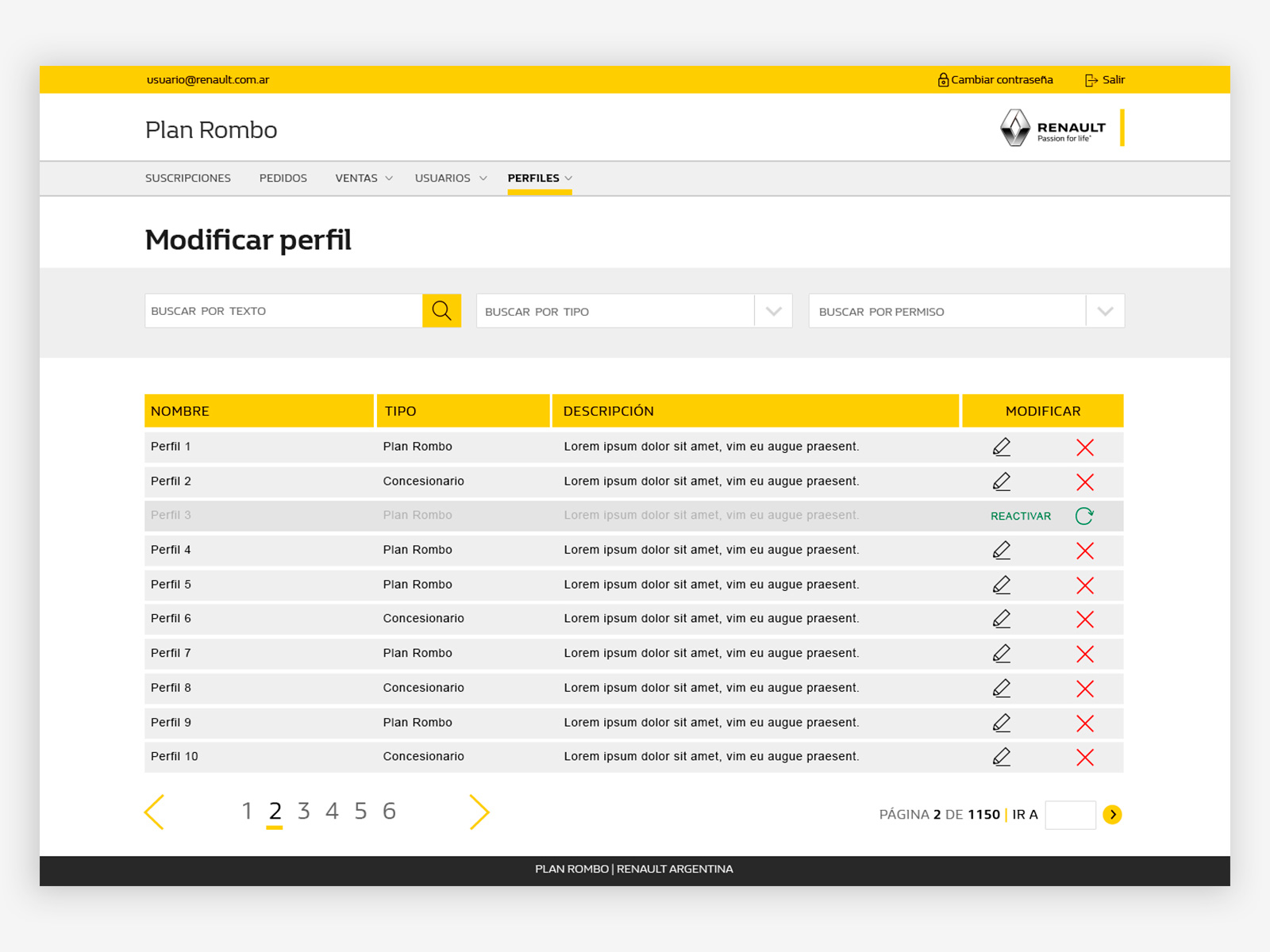Click the Concesionario type in Perfil 2 row
Image resolution: width=1270 pixels, height=952 pixels.
[424, 482]
